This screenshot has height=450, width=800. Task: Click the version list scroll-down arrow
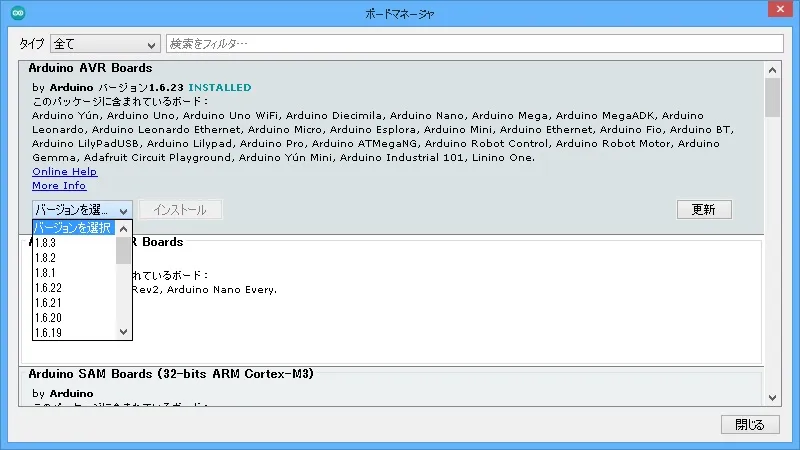pos(124,332)
